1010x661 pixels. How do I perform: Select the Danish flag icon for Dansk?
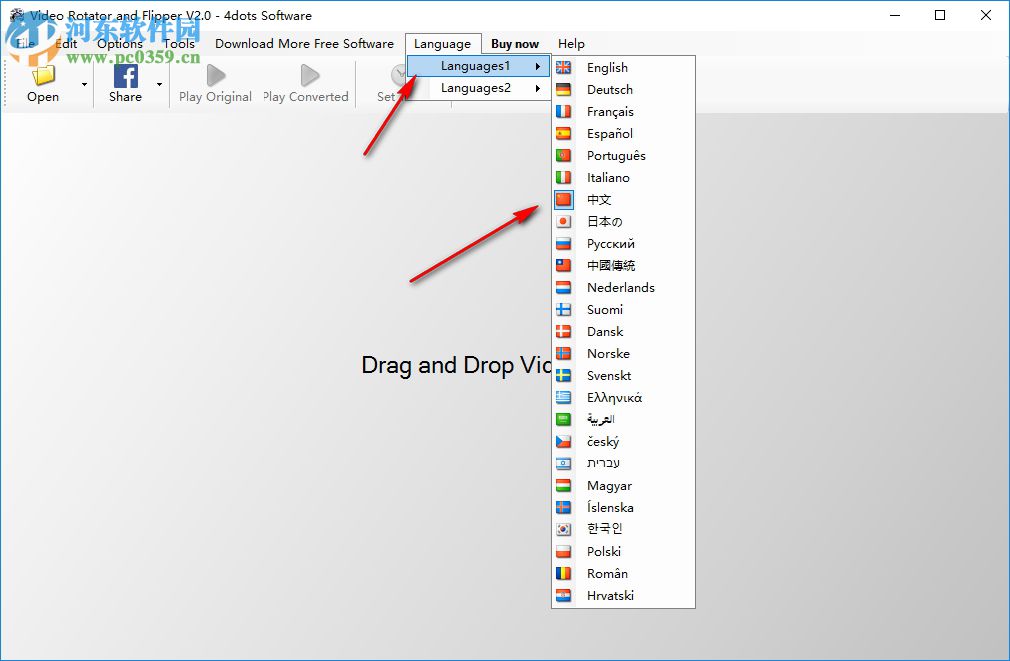[x=564, y=331]
